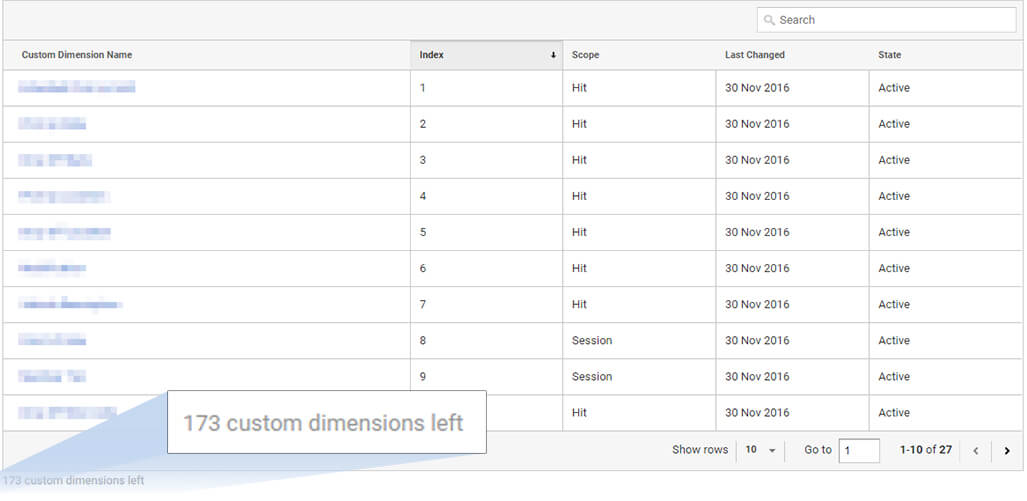Open custom dimension link at index 7
Viewport: 1027px width, 501px height.
pyautogui.click(x=70, y=304)
